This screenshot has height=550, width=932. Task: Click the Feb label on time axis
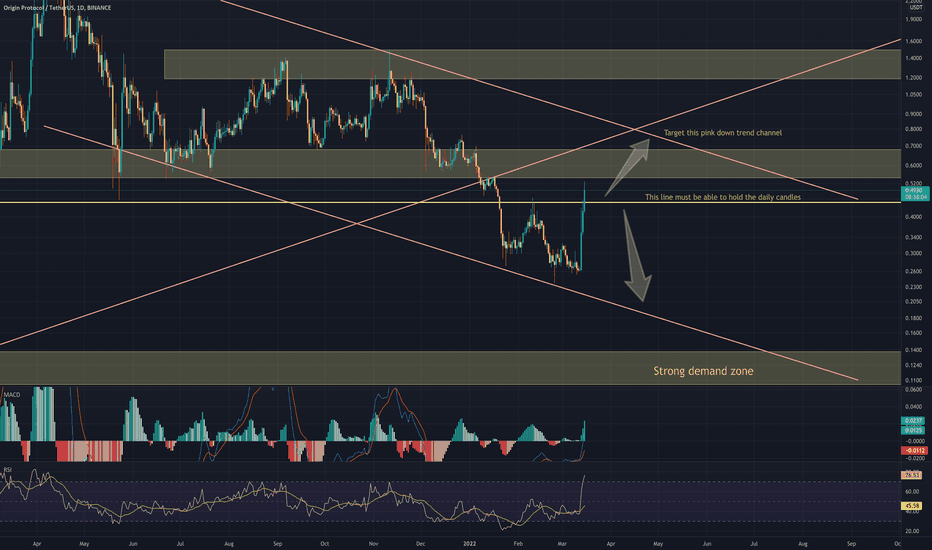[x=518, y=543]
